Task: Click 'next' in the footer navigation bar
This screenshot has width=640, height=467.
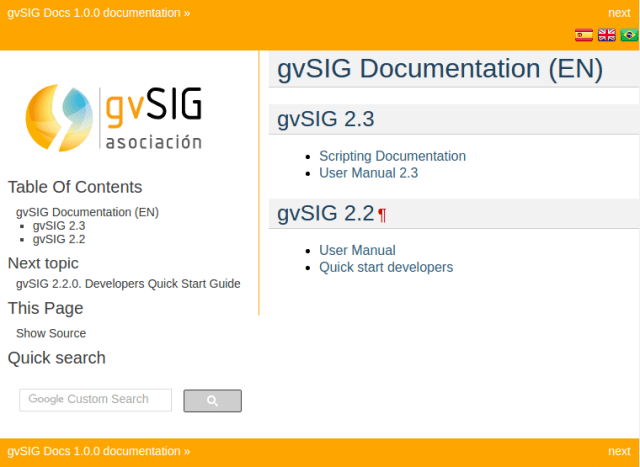Action: [x=619, y=451]
